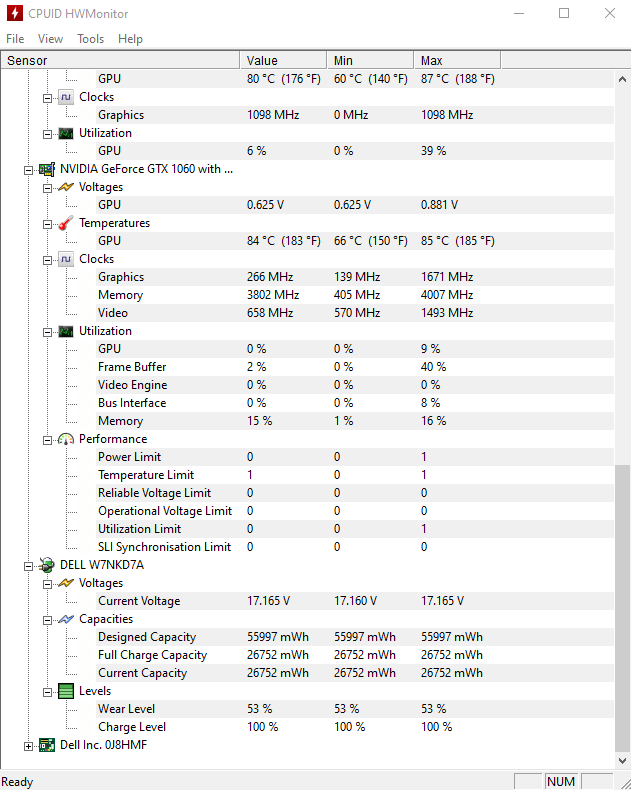Select the Temperature Limit row
This screenshot has width=631, height=790.
coord(307,475)
